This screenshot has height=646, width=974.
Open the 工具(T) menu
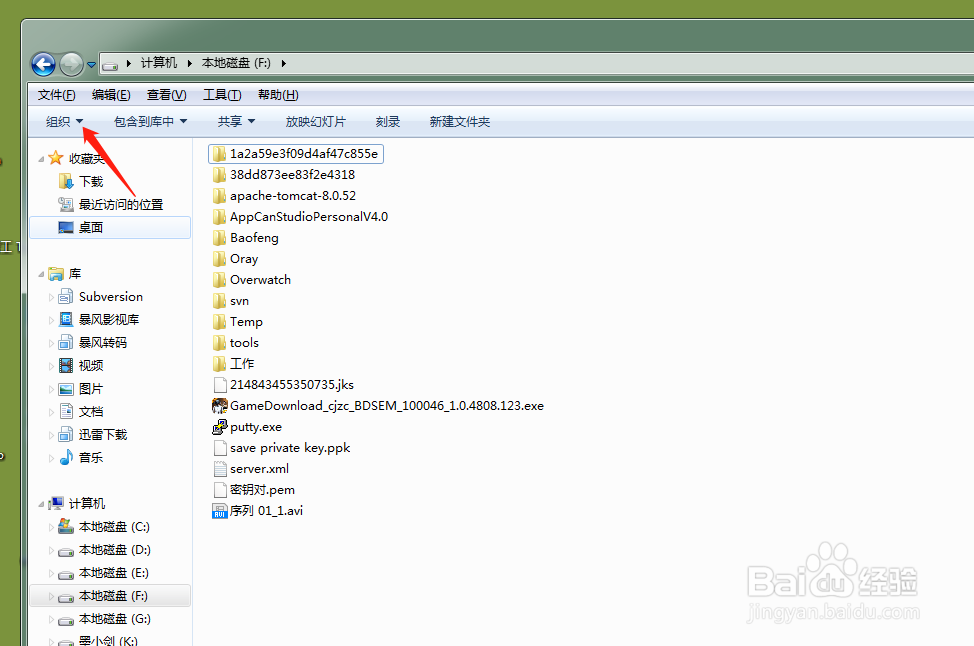tap(222, 95)
